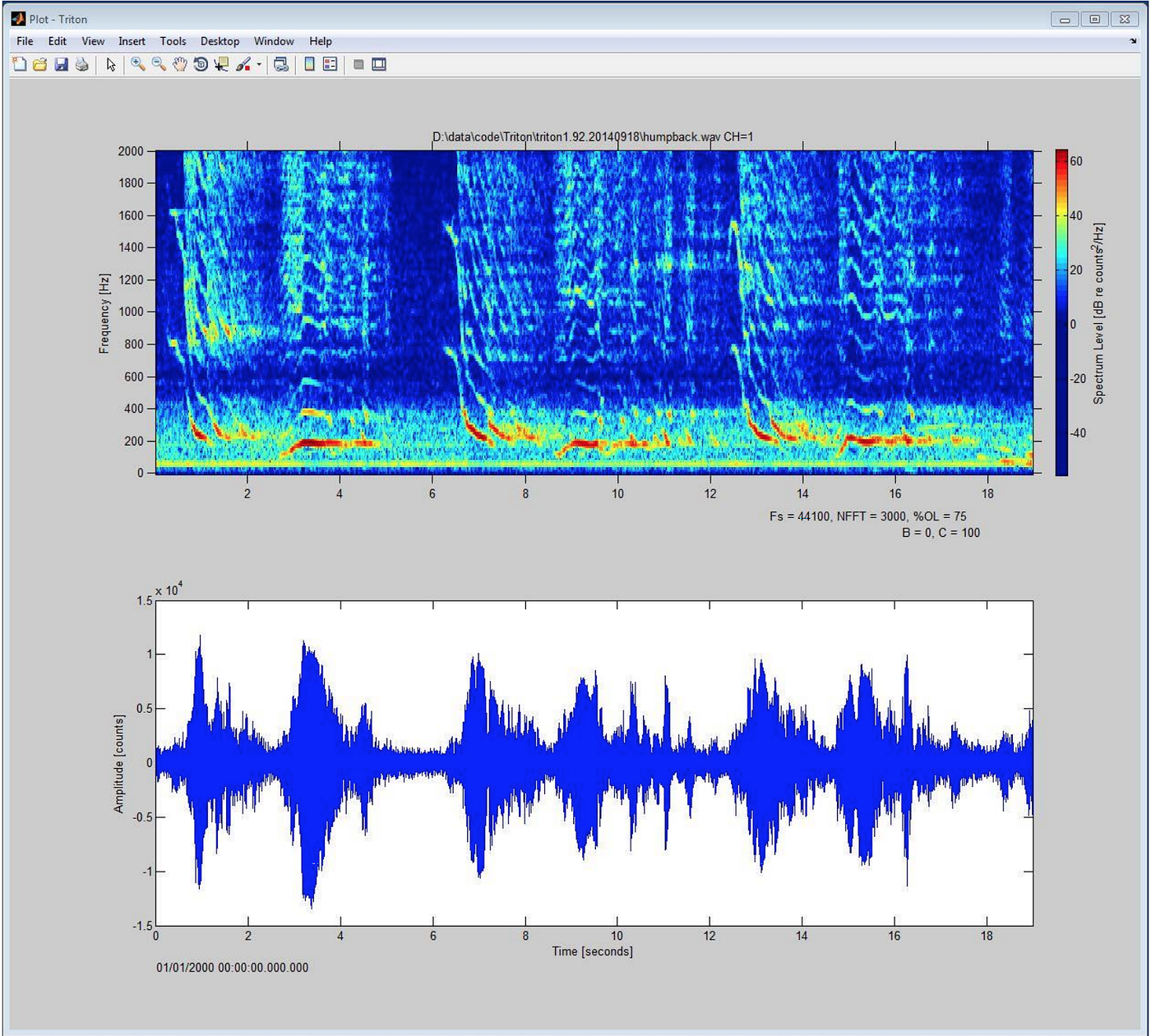This screenshot has width=1151, height=1036.
Task: Open the Edit menu
Action: pos(58,41)
